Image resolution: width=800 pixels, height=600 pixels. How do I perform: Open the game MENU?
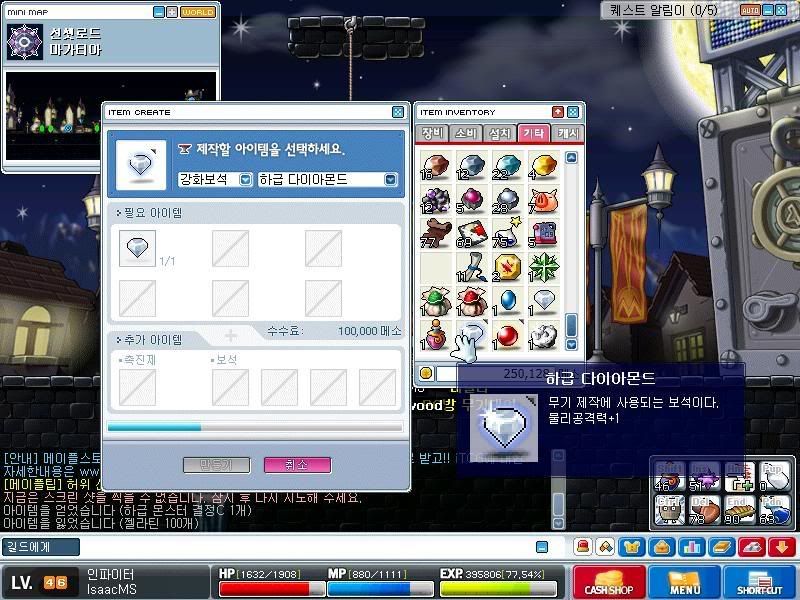point(685,582)
